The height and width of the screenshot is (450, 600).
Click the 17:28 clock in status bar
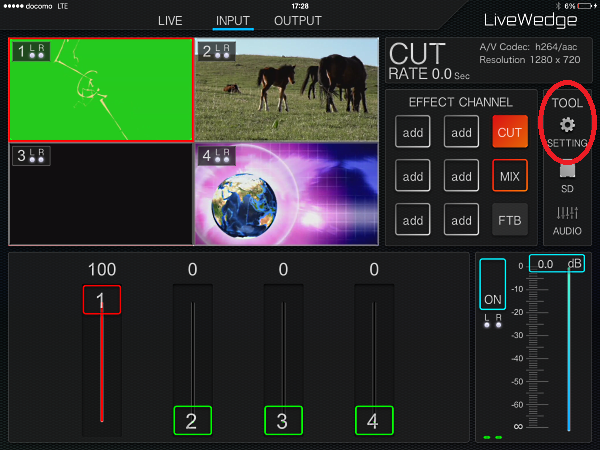(x=300, y=6)
